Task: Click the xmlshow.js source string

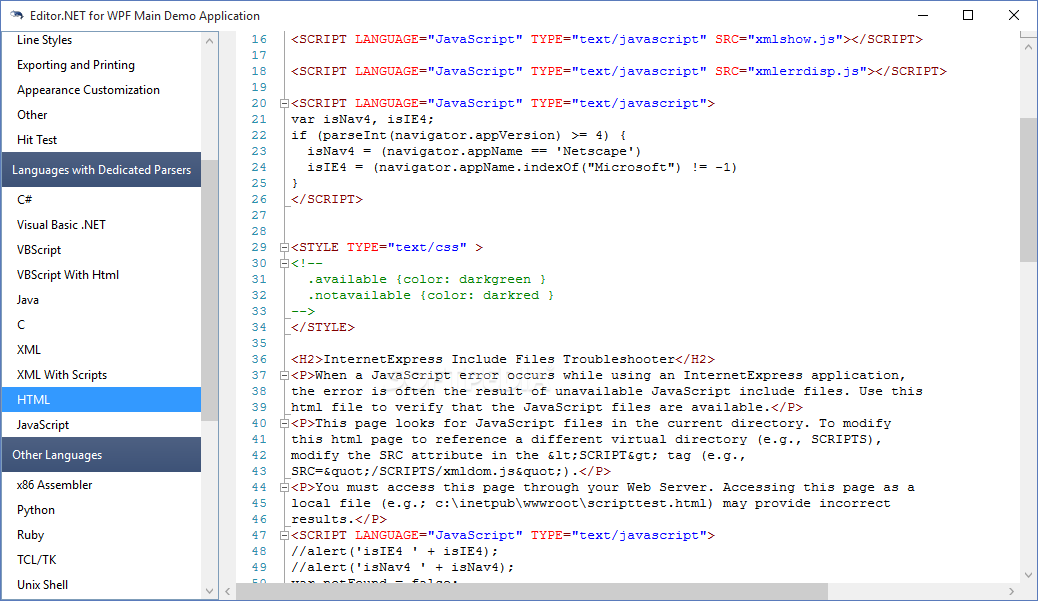Action: [796, 39]
